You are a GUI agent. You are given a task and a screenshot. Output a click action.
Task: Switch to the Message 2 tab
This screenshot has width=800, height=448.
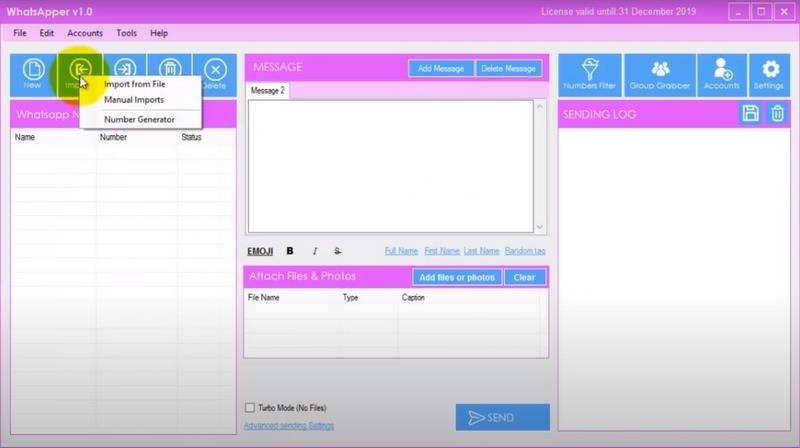(267, 91)
